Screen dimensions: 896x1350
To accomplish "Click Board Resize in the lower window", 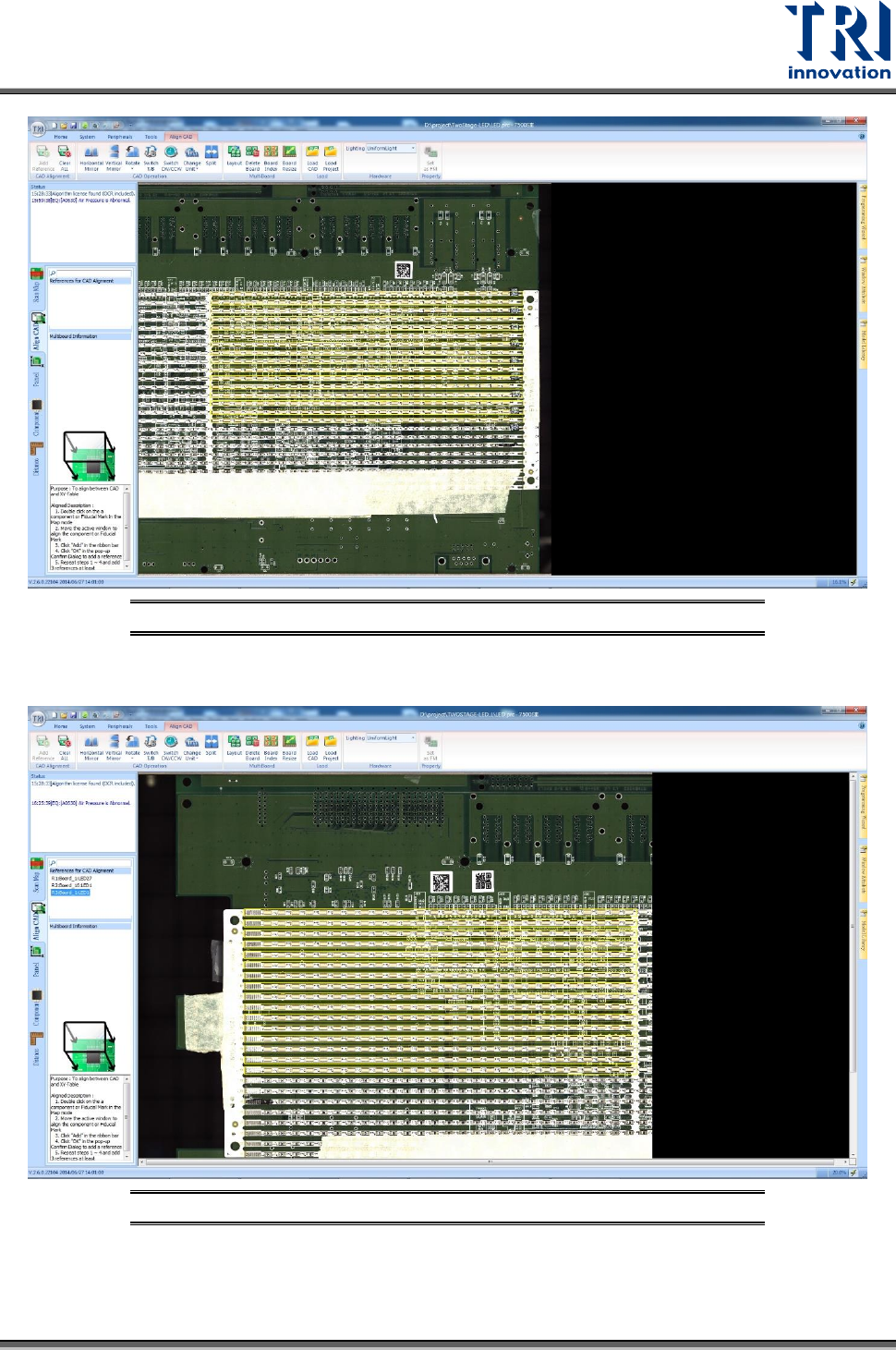I will tap(289, 747).
